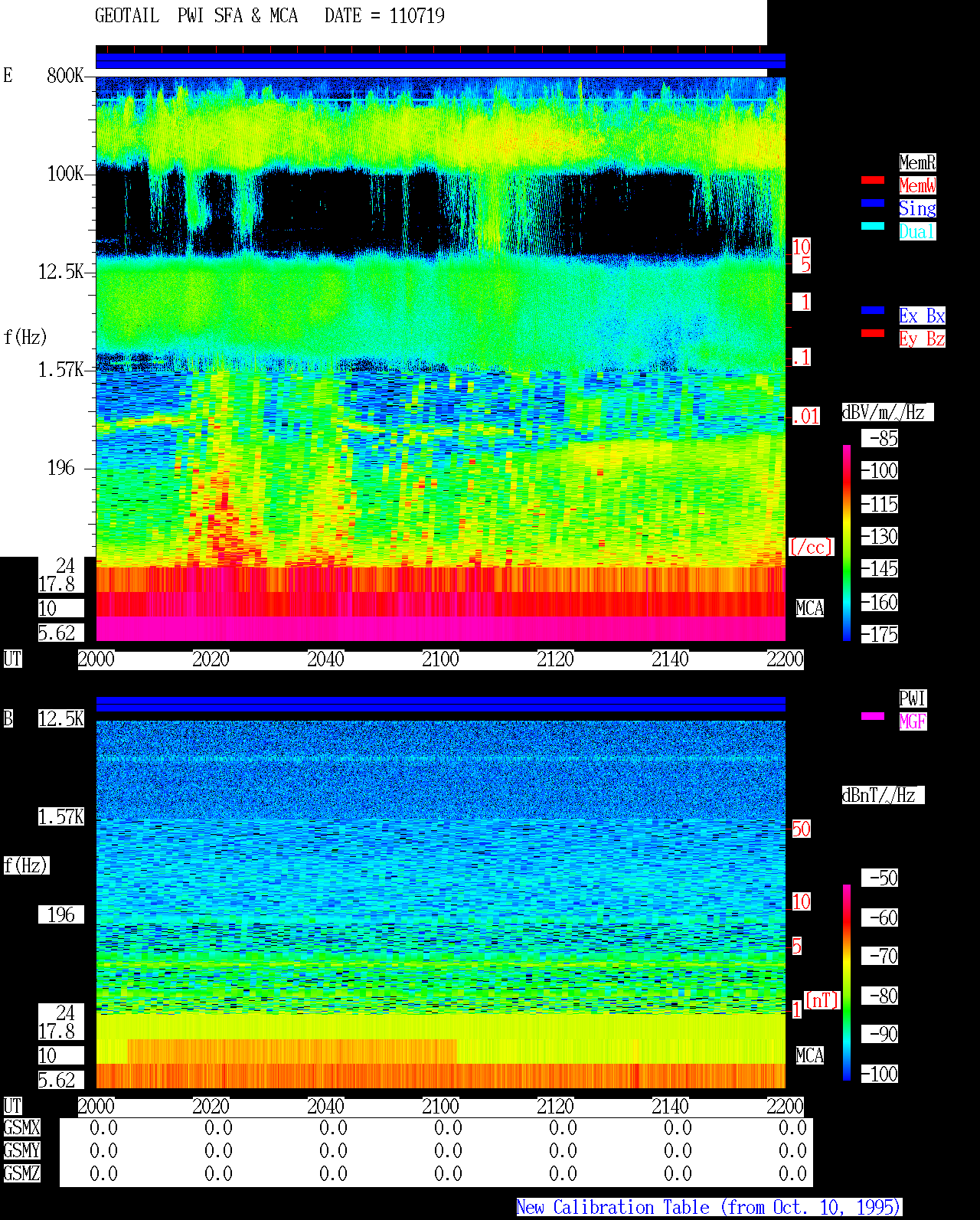Screen dimensions: 980x1220
Task: Click the GSMX row label
Action: [21, 1128]
